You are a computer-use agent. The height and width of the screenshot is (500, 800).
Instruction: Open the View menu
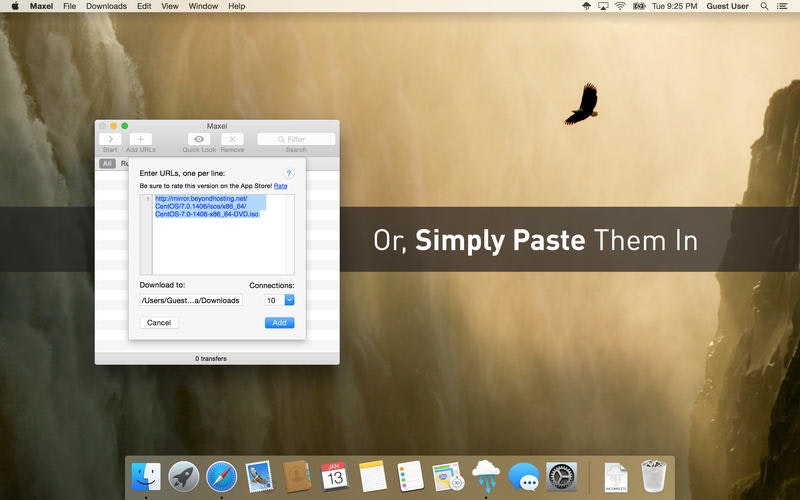pyautogui.click(x=170, y=6)
